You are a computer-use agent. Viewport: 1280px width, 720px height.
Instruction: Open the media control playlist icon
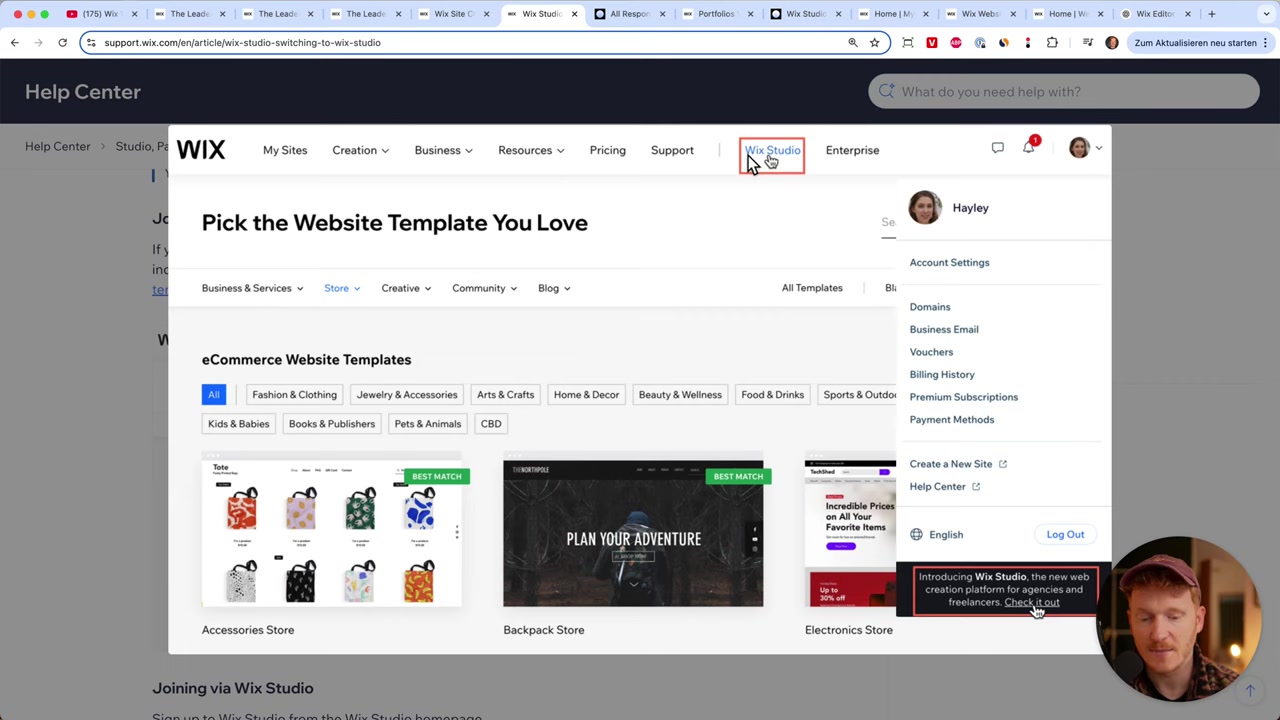pyautogui.click(x=1088, y=43)
